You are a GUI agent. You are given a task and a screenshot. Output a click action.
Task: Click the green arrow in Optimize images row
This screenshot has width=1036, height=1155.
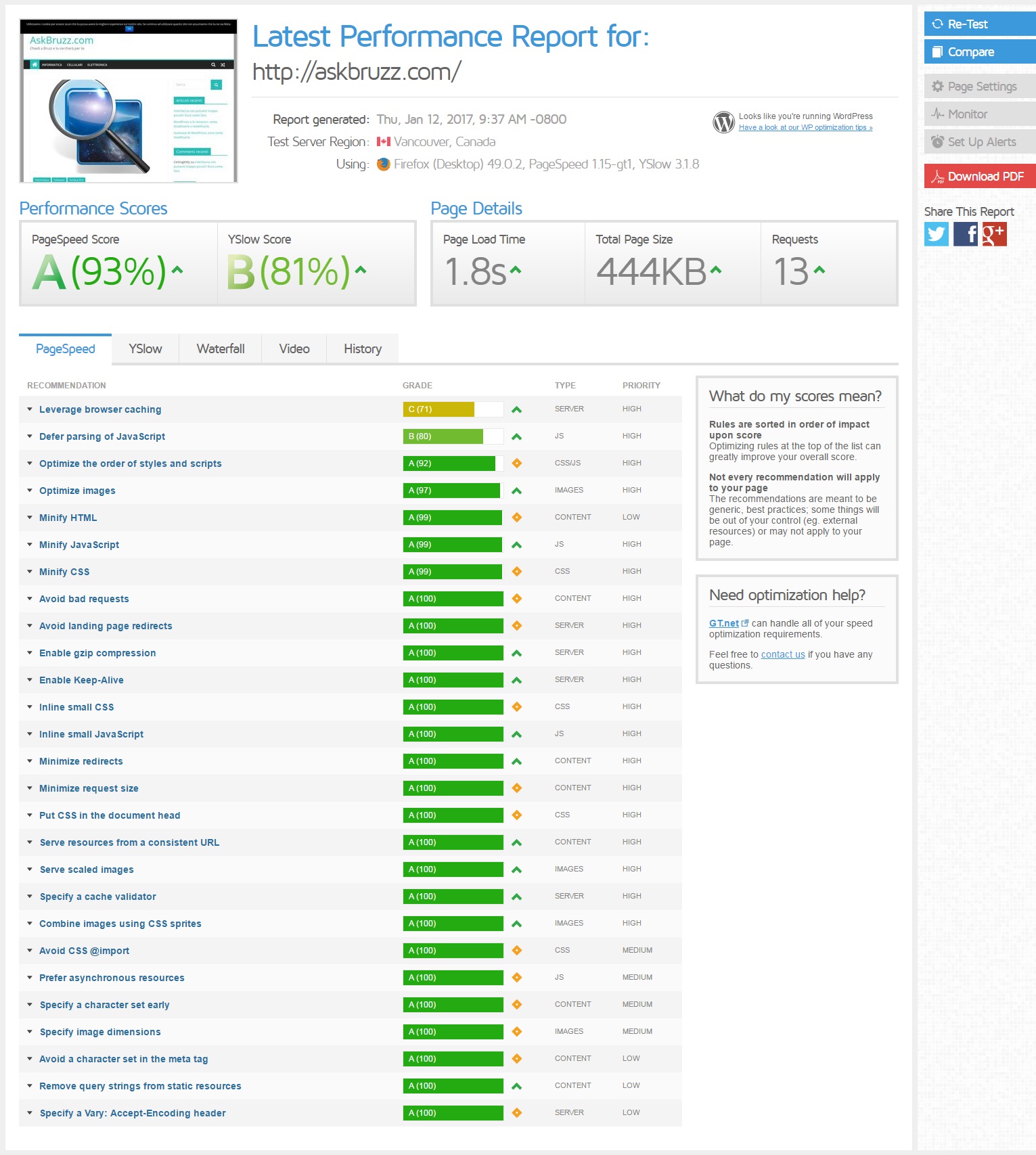pyautogui.click(x=517, y=491)
